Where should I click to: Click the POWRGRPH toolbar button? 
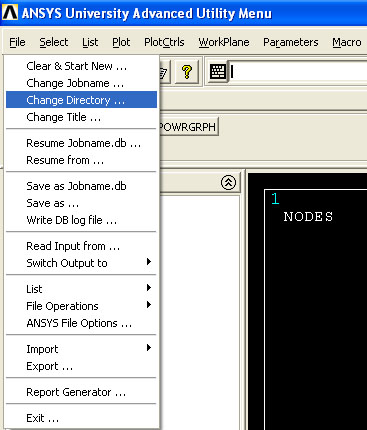tap(189, 127)
